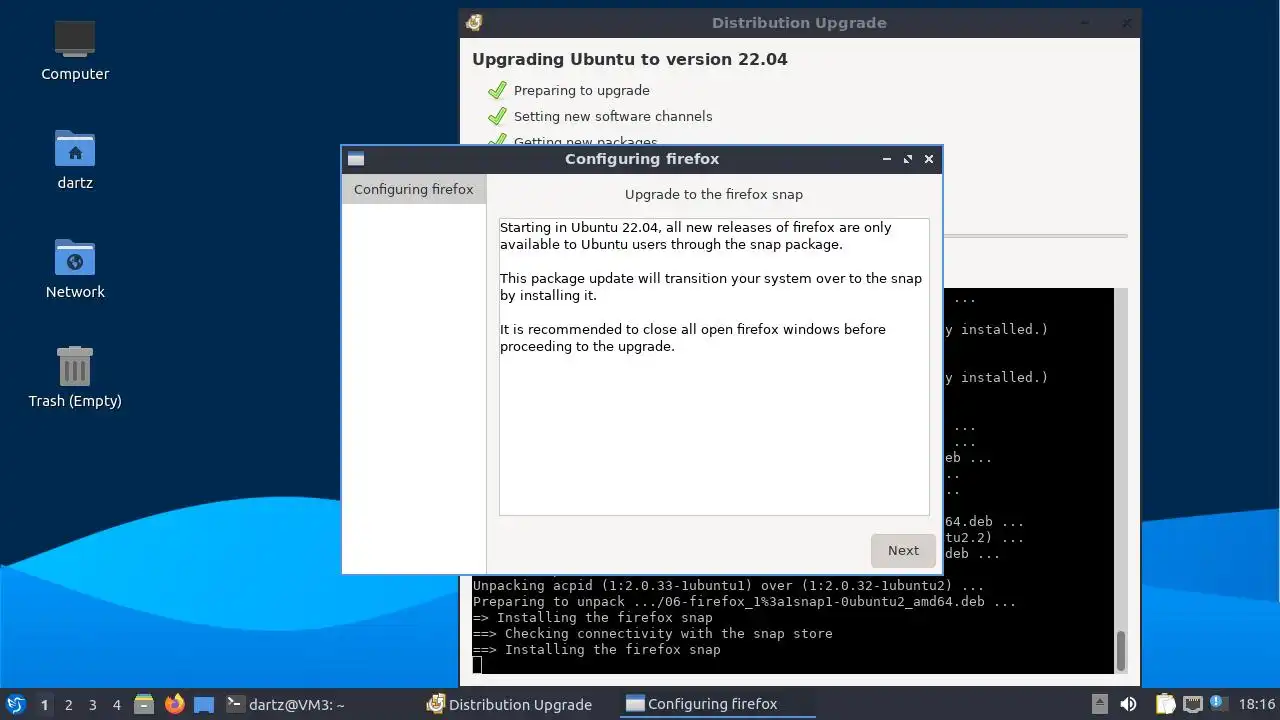Open the volume control in the tray

point(1128,704)
